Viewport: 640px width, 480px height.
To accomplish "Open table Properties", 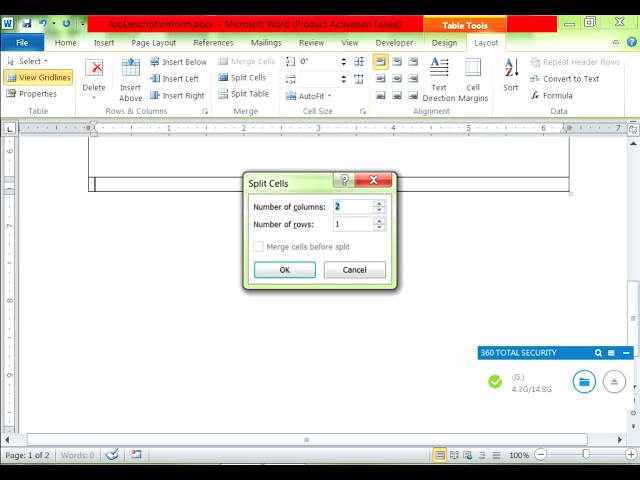I will 32,93.
